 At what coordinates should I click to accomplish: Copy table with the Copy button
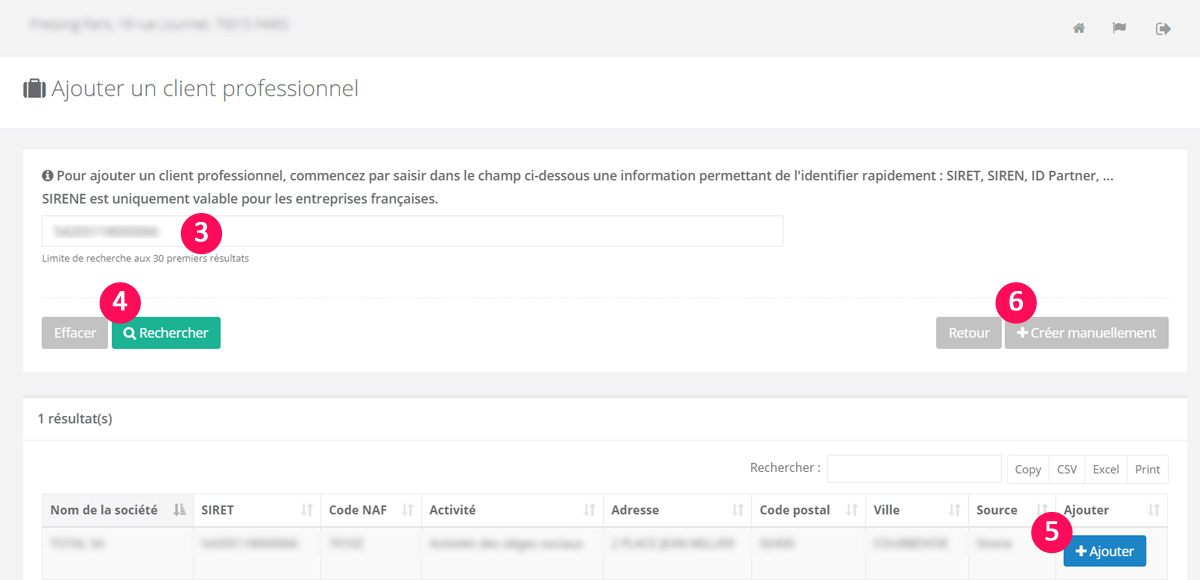(x=1028, y=469)
